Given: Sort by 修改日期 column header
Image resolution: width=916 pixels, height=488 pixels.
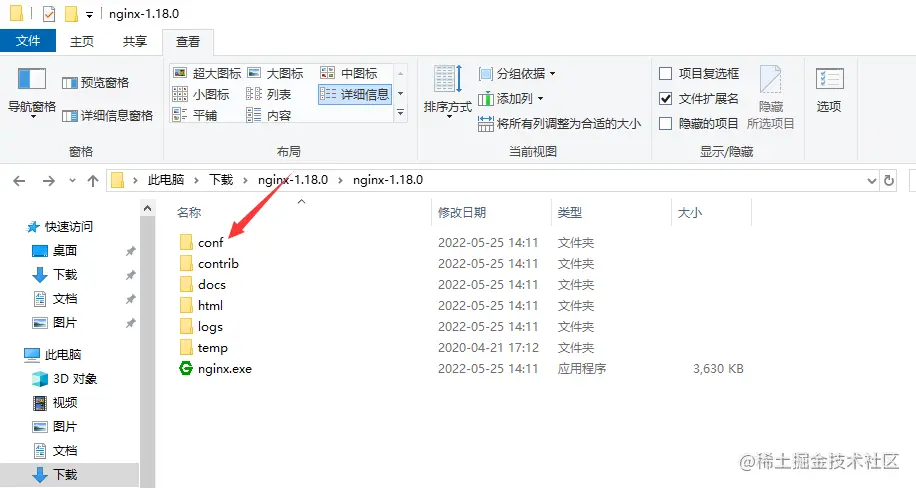Looking at the screenshot, I should click(x=462, y=213).
